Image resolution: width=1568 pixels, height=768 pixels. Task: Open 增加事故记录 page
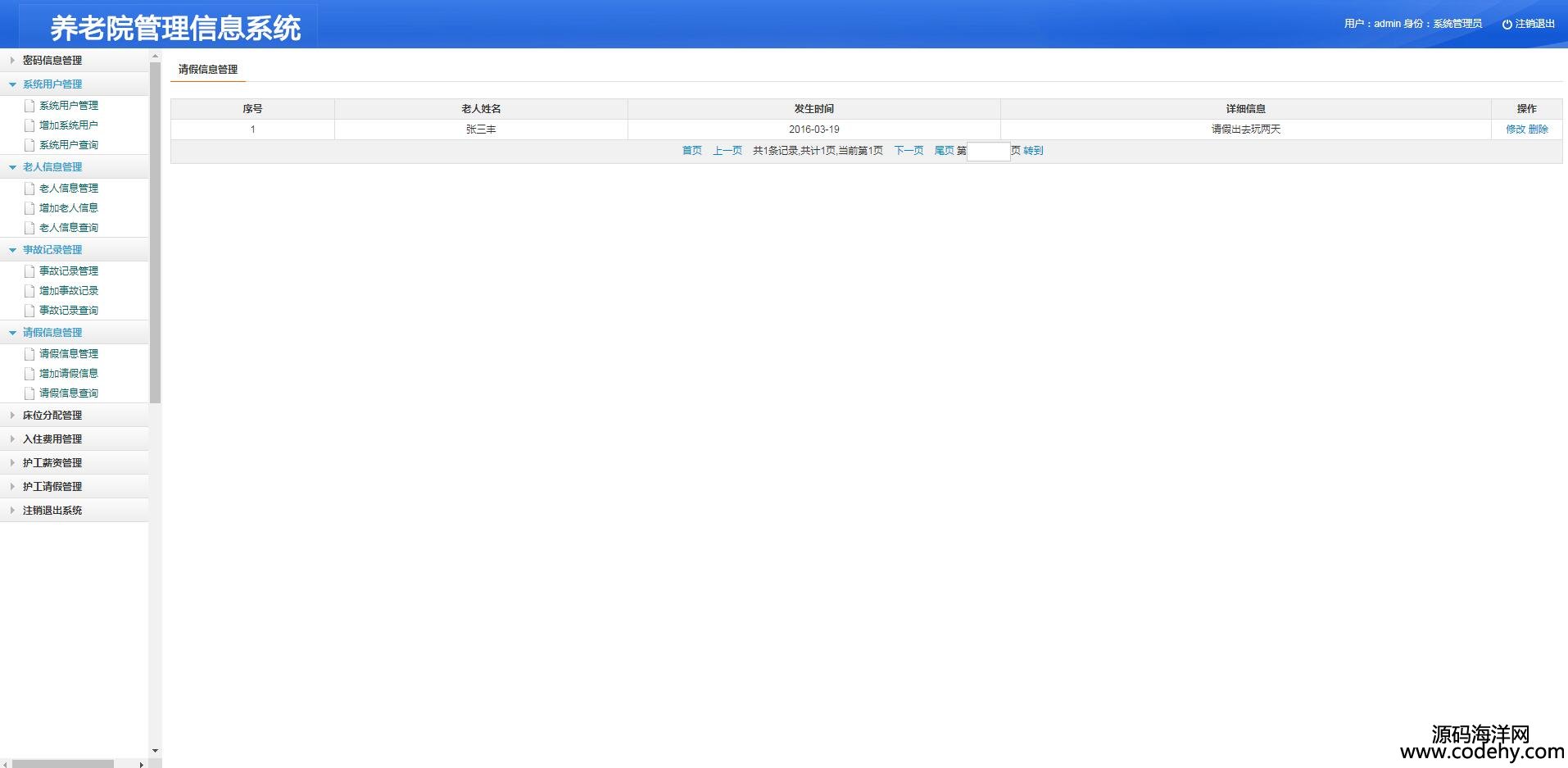coord(69,291)
